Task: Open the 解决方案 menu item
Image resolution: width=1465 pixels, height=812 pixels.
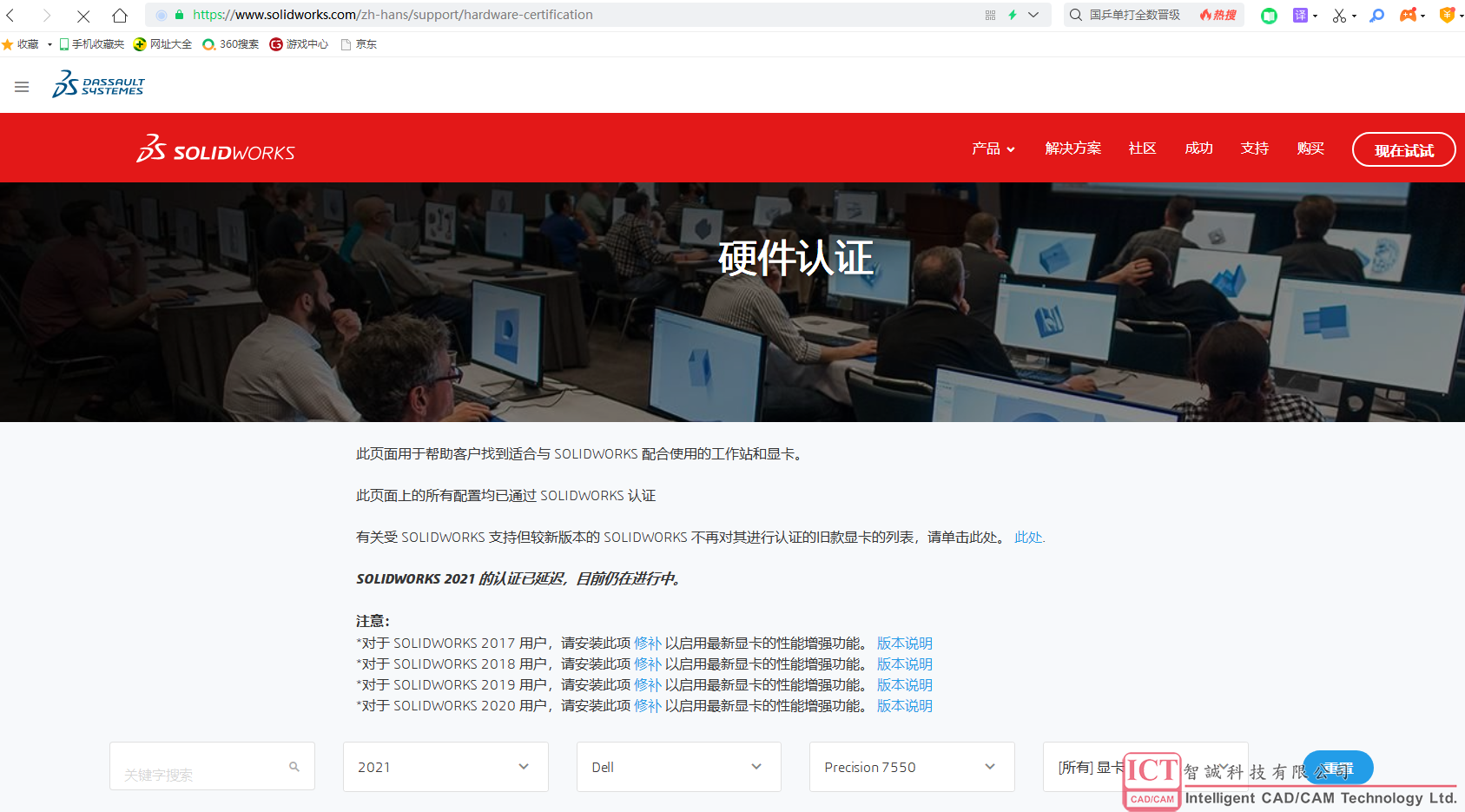Action: coord(1072,149)
